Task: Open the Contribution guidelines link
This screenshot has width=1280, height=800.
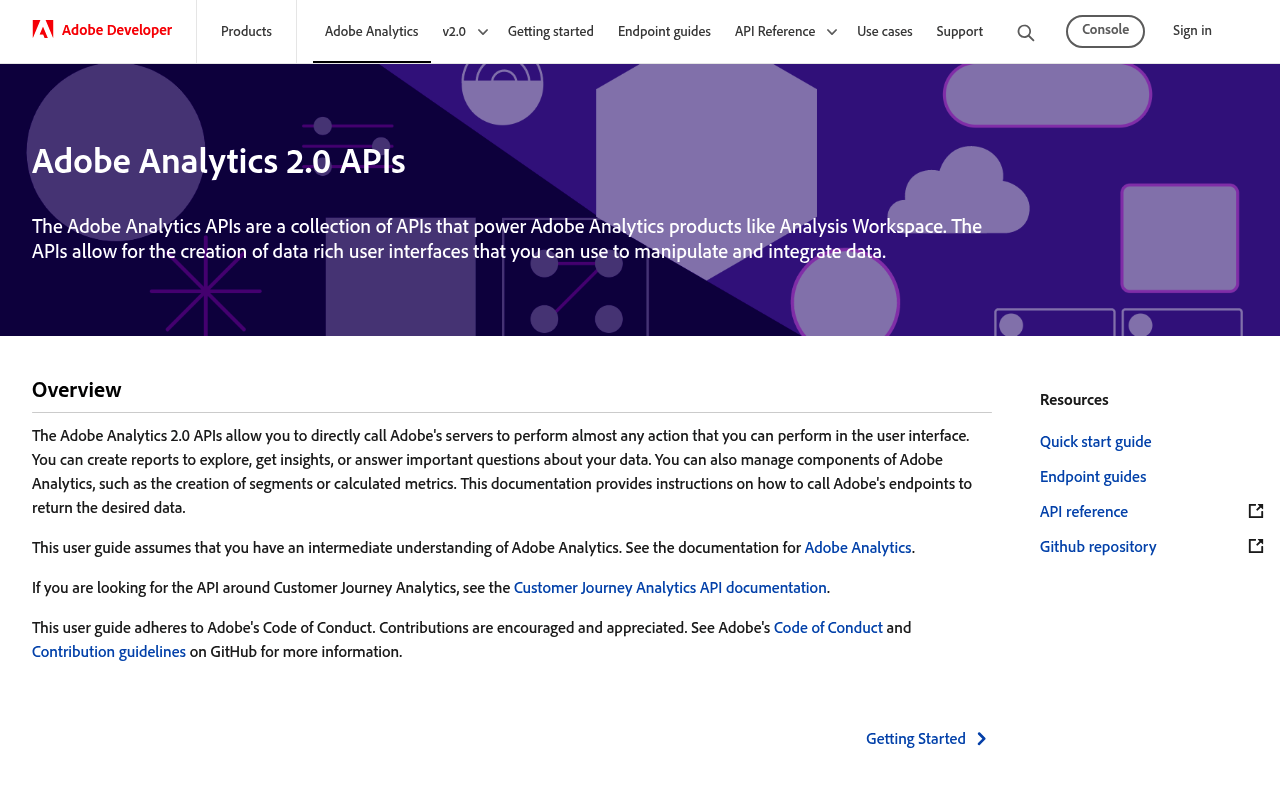Action: point(109,651)
